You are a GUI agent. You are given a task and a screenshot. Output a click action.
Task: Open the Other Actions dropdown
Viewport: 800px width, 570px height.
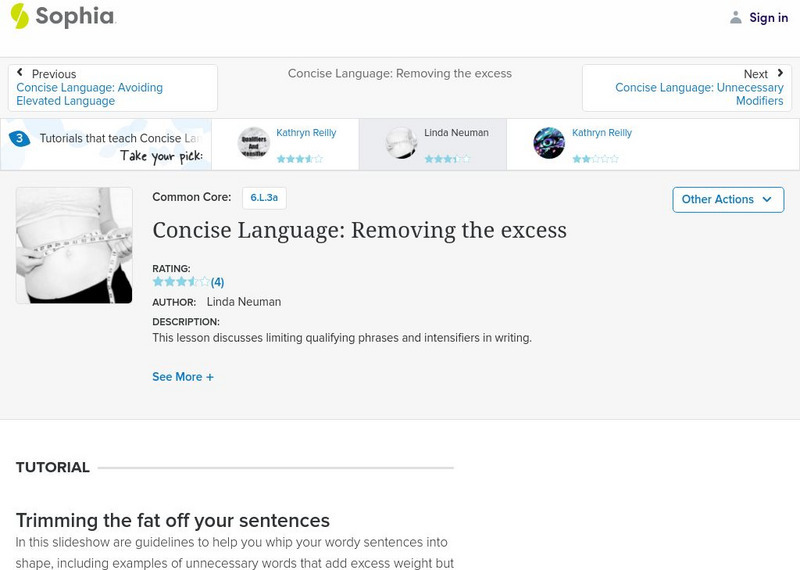click(726, 199)
